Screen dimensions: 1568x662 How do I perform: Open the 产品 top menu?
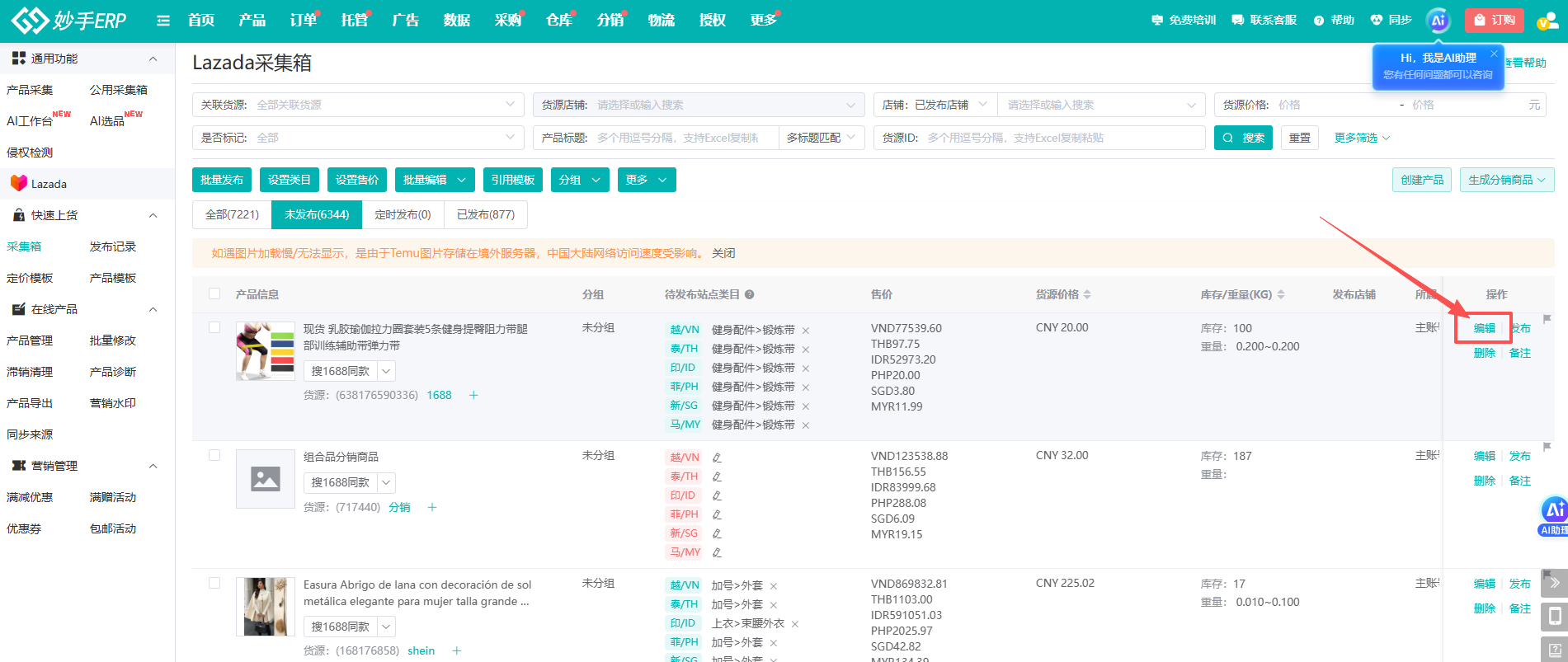(252, 21)
